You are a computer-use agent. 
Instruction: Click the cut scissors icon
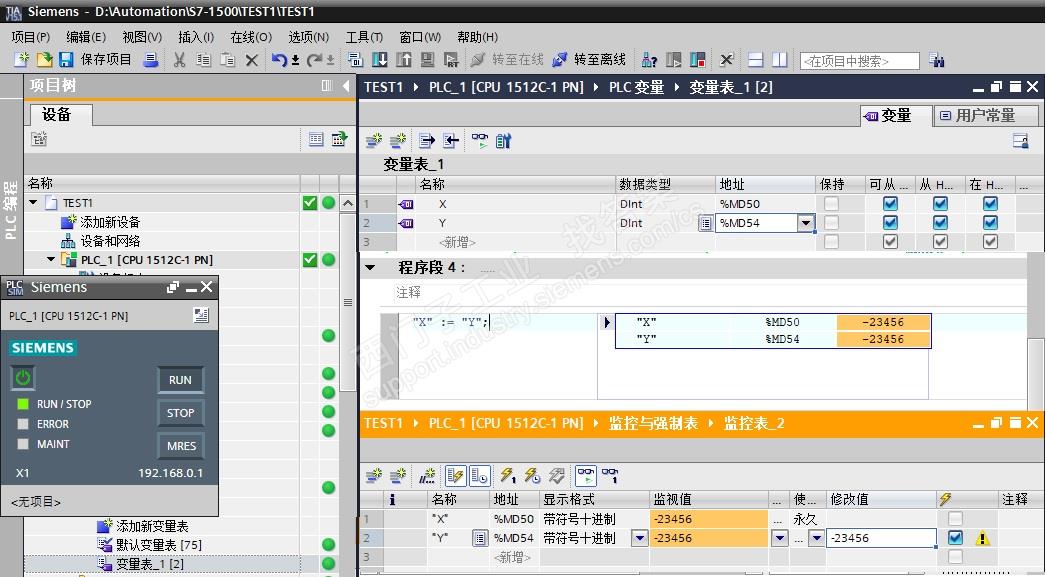point(179,60)
